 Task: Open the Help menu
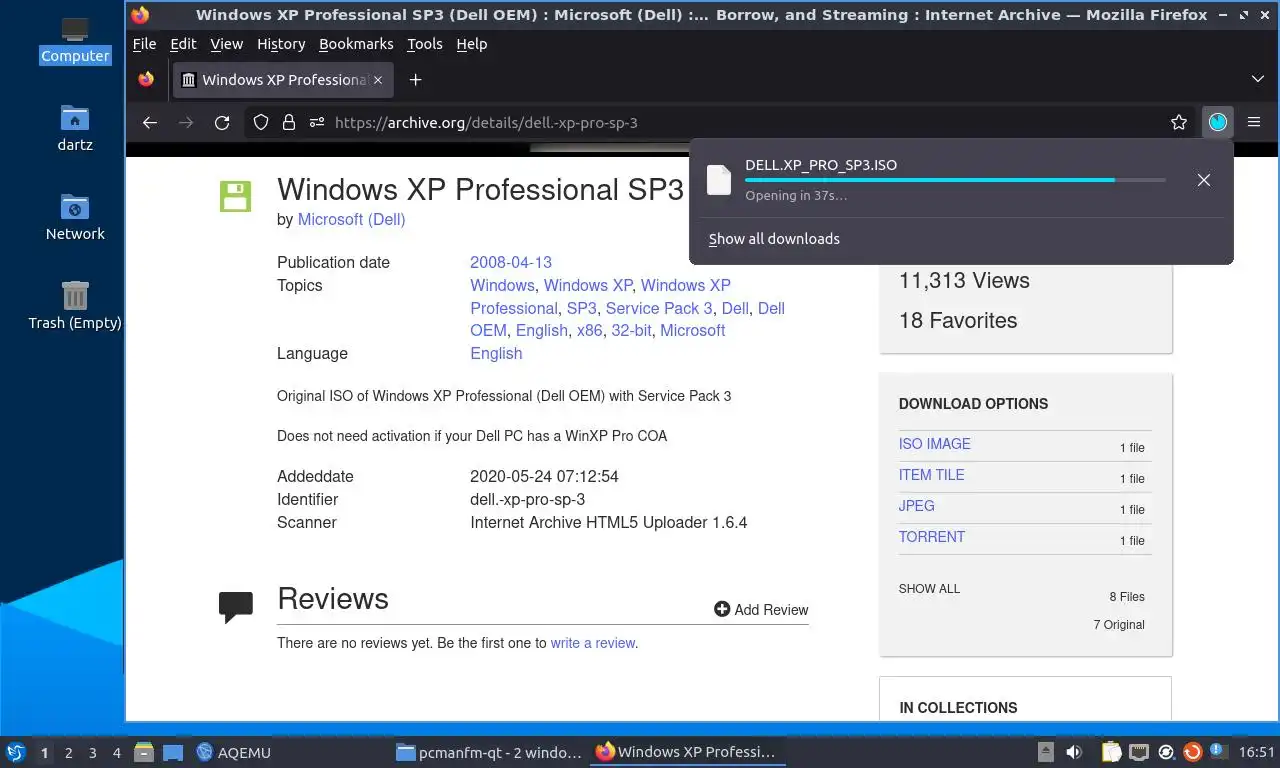[471, 44]
